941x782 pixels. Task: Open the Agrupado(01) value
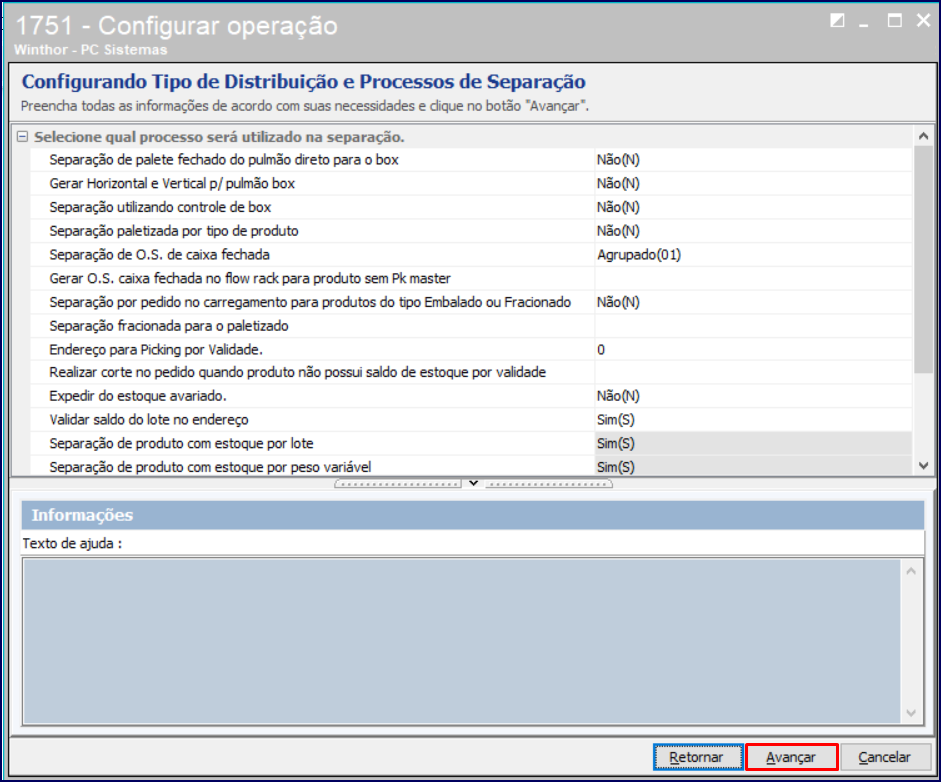pos(753,254)
